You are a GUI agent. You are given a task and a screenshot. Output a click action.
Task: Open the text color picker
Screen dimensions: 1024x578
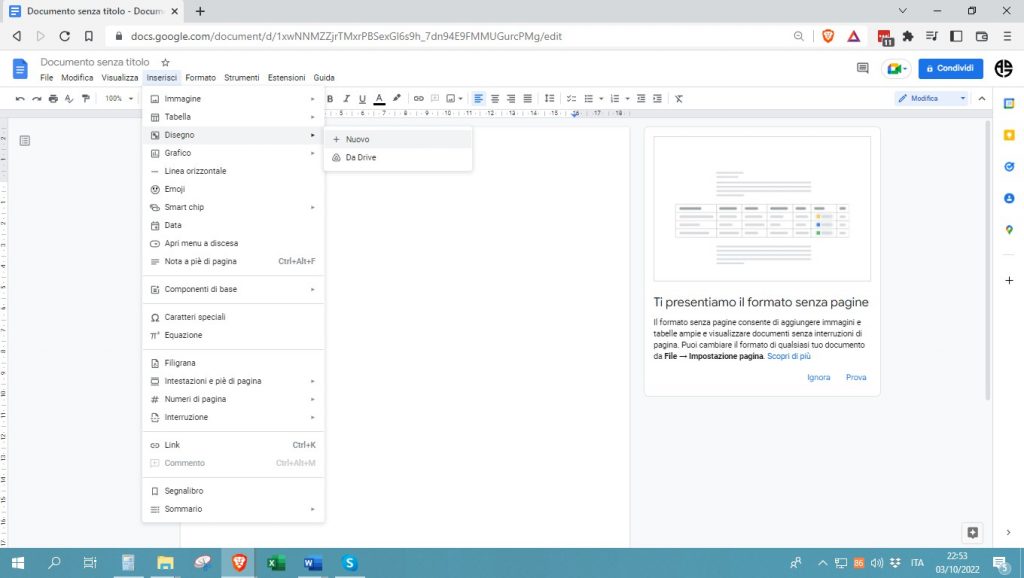pyautogui.click(x=379, y=99)
